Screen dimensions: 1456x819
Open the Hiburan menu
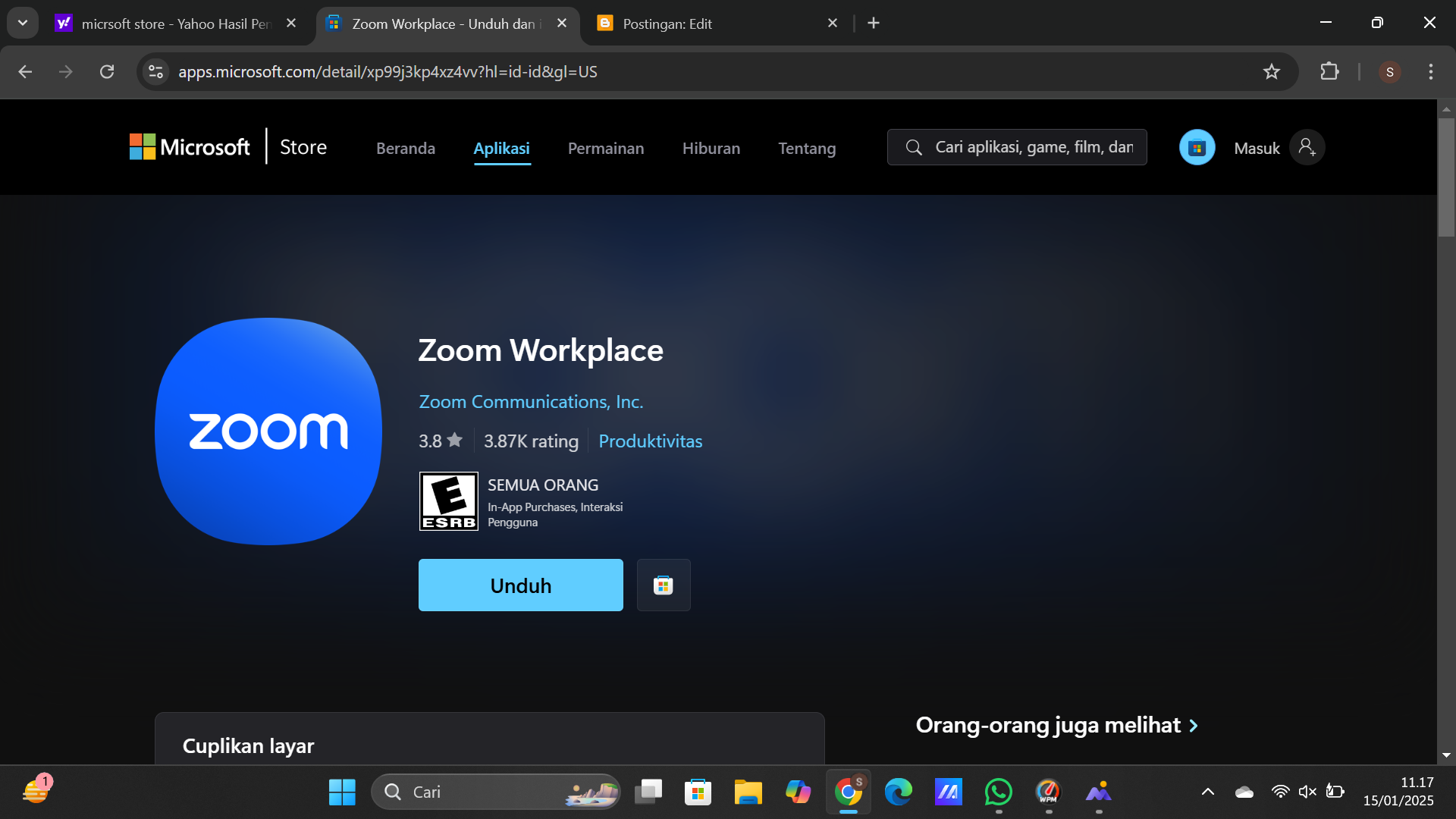click(x=711, y=149)
